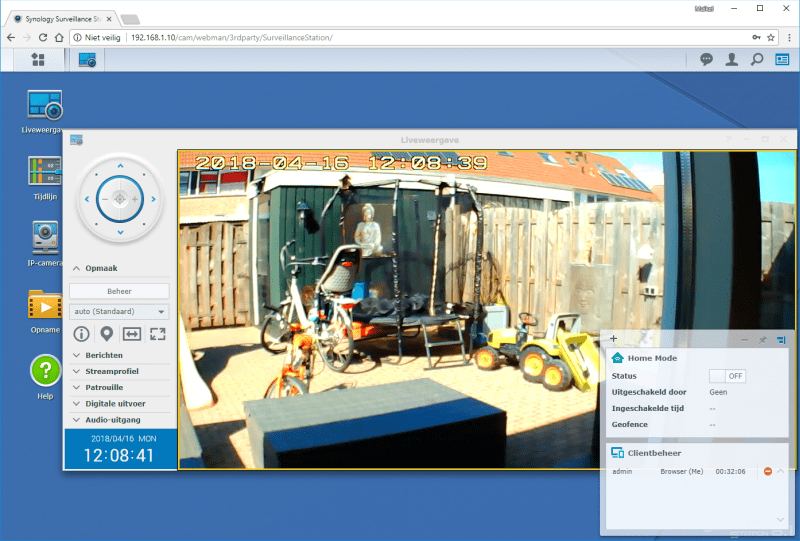Open a new browser tab
Viewport: 800px width, 541px height.
coord(130,19)
